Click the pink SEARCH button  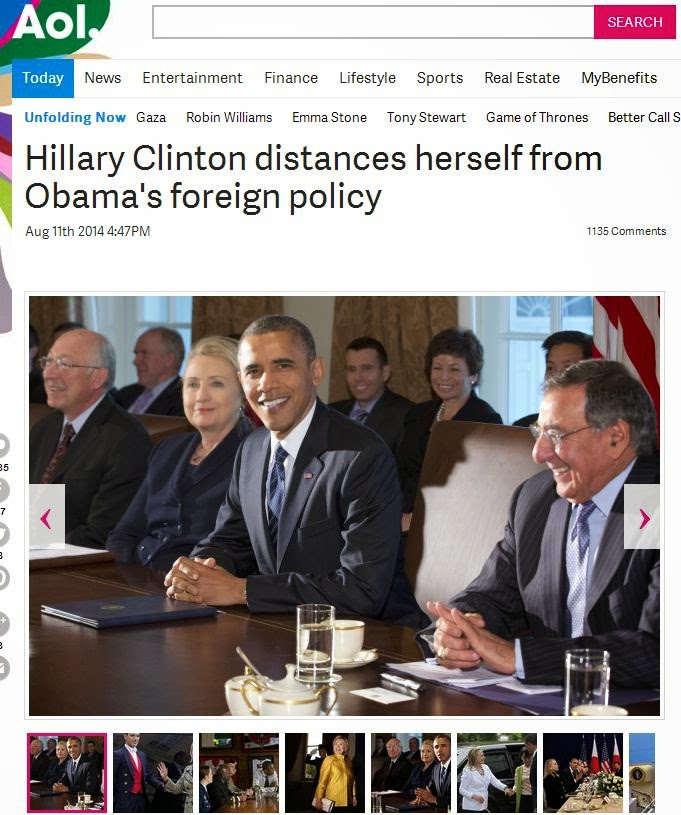click(x=635, y=22)
